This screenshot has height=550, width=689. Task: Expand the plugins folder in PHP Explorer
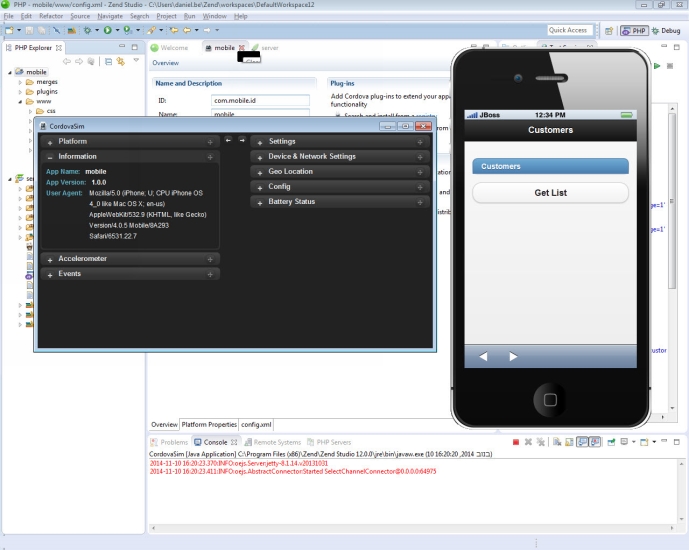pos(20,91)
